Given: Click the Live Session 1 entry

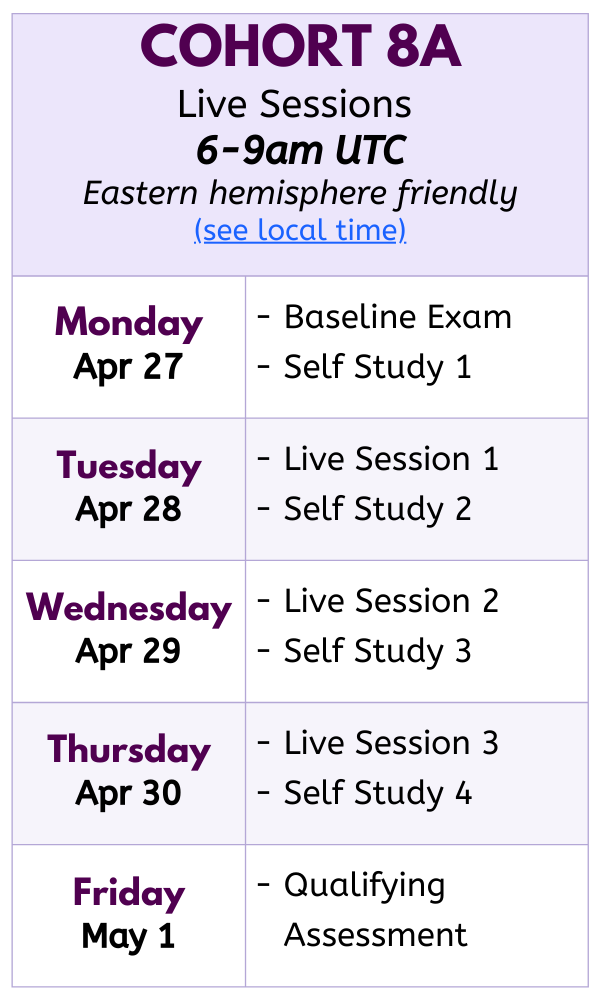Looking at the screenshot, I should pos(391,460).
